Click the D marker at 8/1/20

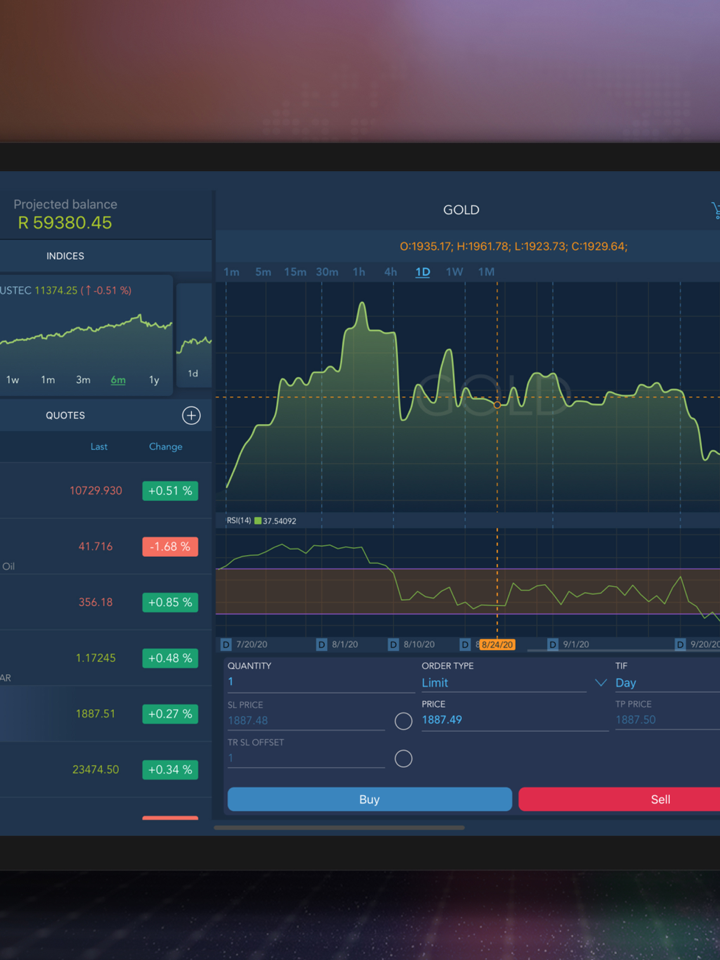[322, 645]
